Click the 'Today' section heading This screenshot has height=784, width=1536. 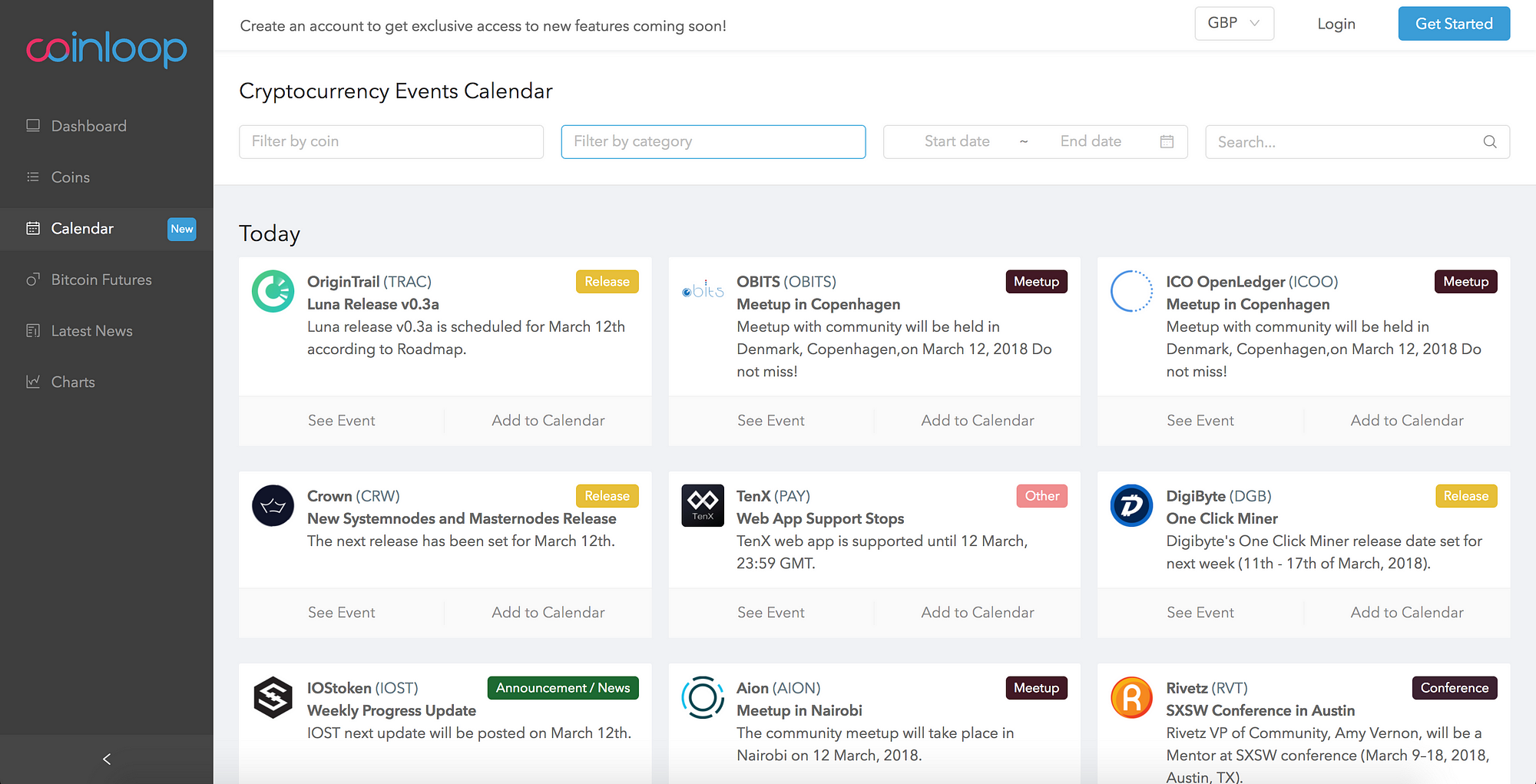coord(270,233)
